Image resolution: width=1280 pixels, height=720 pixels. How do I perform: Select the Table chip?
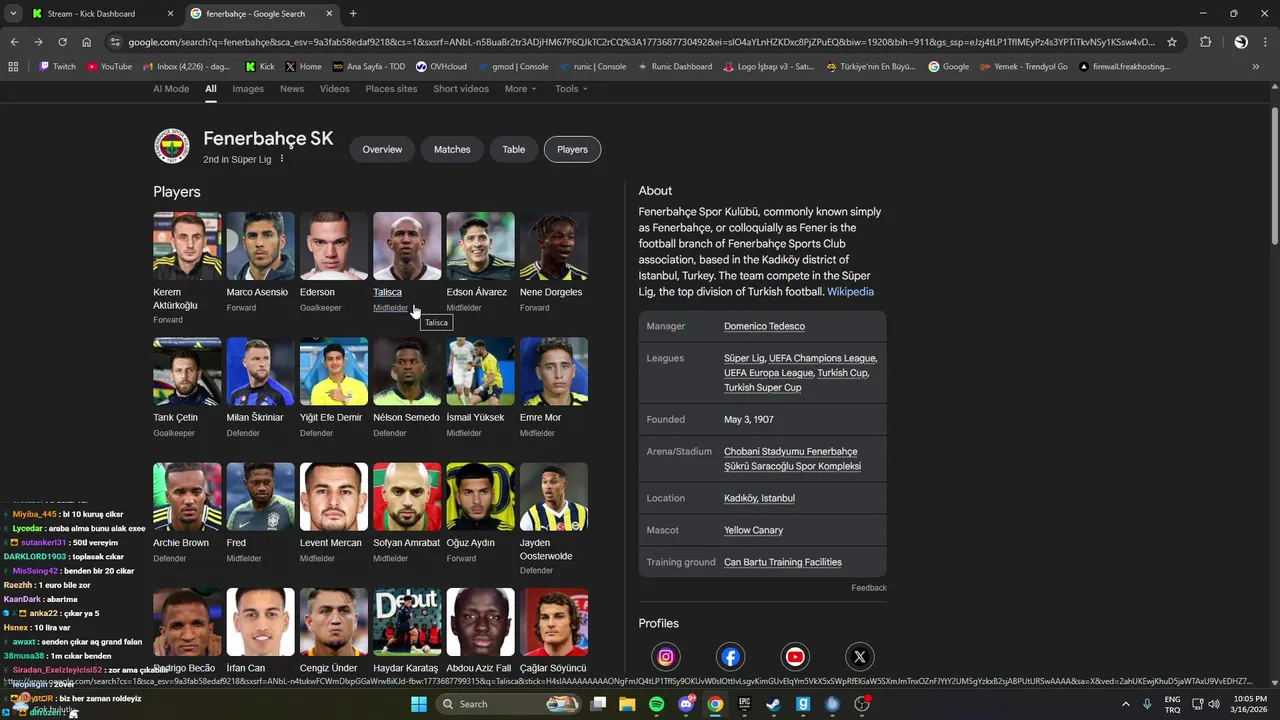[513, 149]
